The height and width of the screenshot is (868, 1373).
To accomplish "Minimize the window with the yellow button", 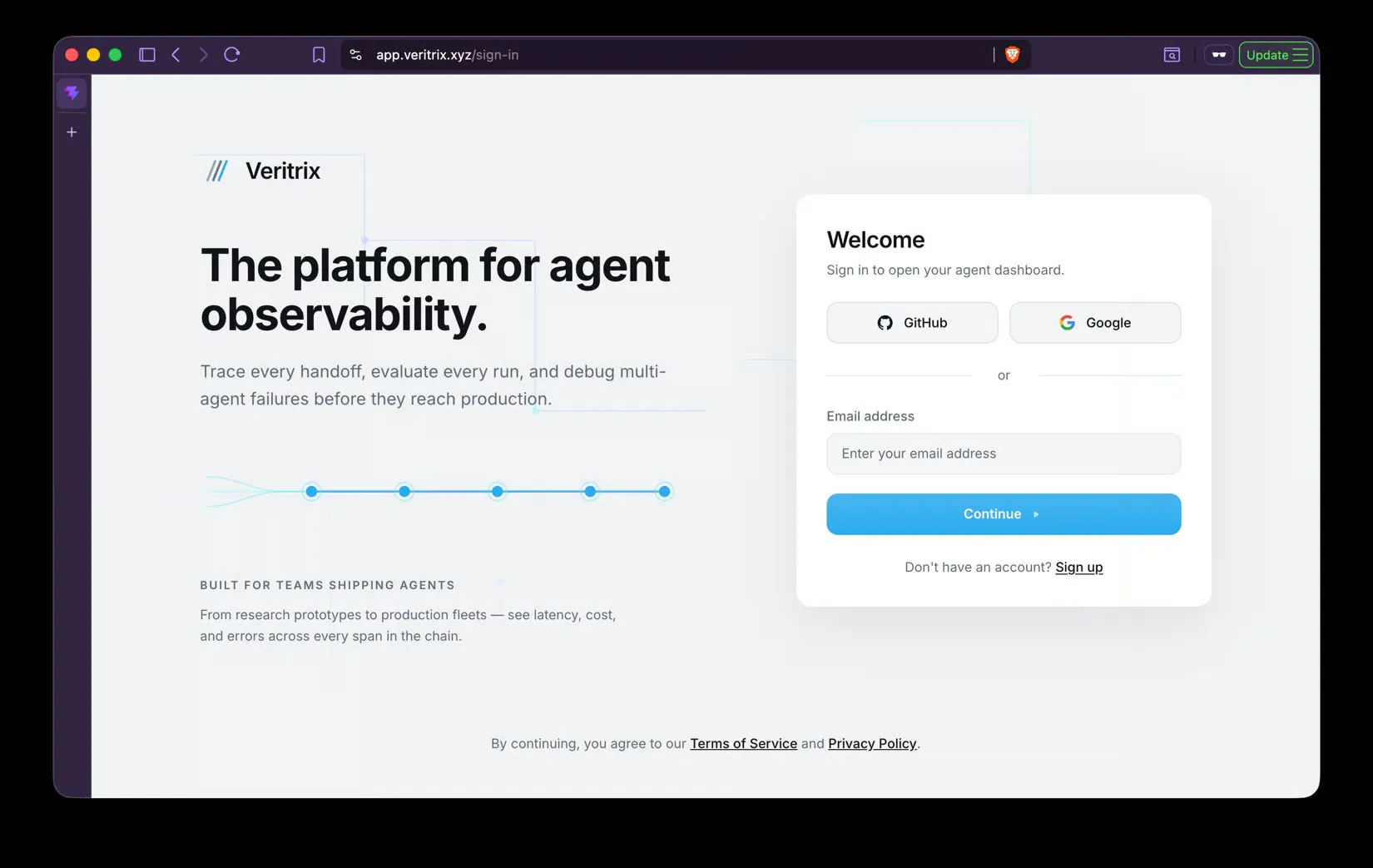I will pyautogui.click(x=93, y=55).
